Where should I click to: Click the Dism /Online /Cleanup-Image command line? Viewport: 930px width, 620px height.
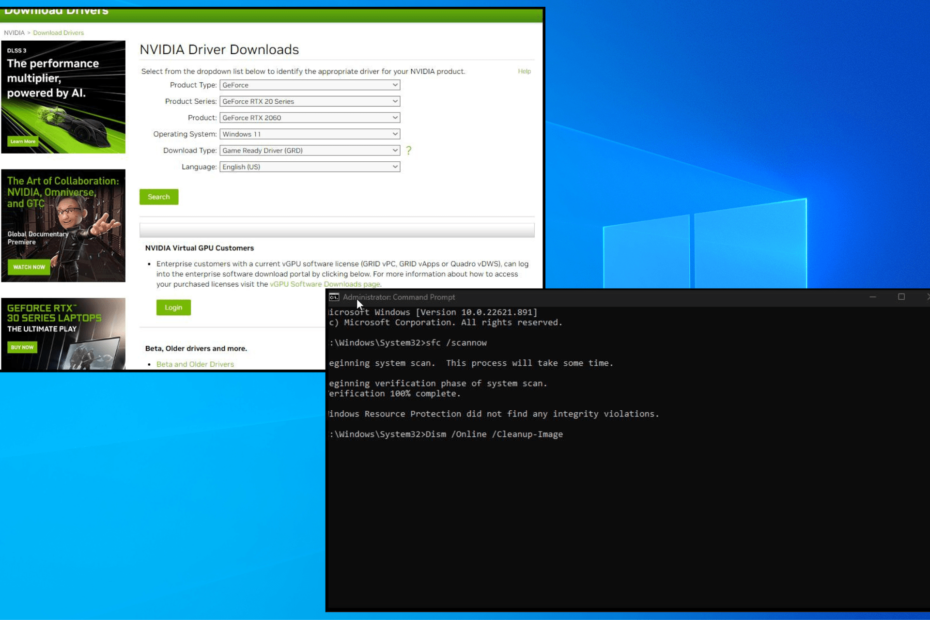pos(446,434)
